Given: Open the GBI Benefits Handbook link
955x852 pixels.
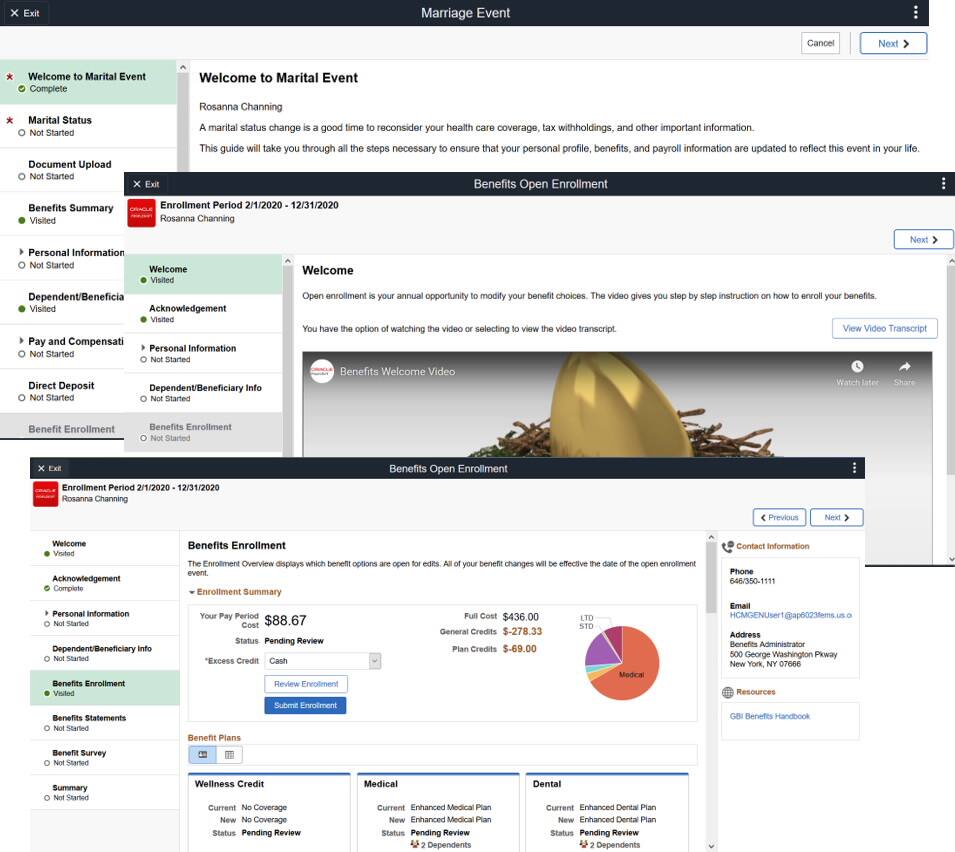Looking at the screenshot, I should 772,715.
